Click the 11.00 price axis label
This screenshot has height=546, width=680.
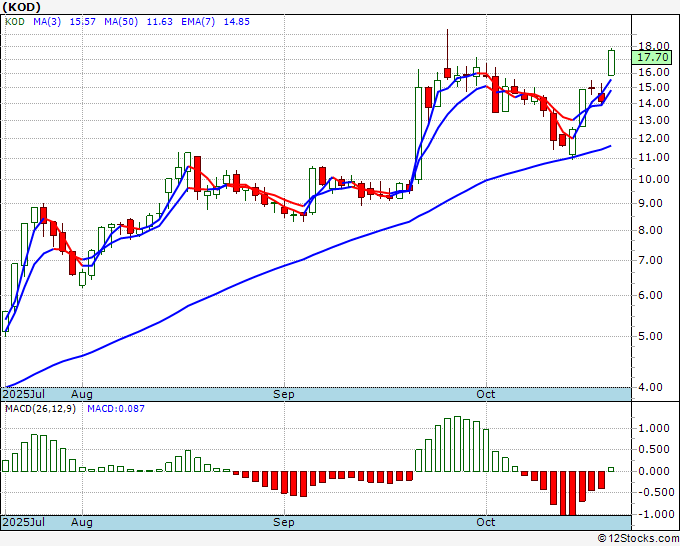pyautogui.click(x=654, y=157)
